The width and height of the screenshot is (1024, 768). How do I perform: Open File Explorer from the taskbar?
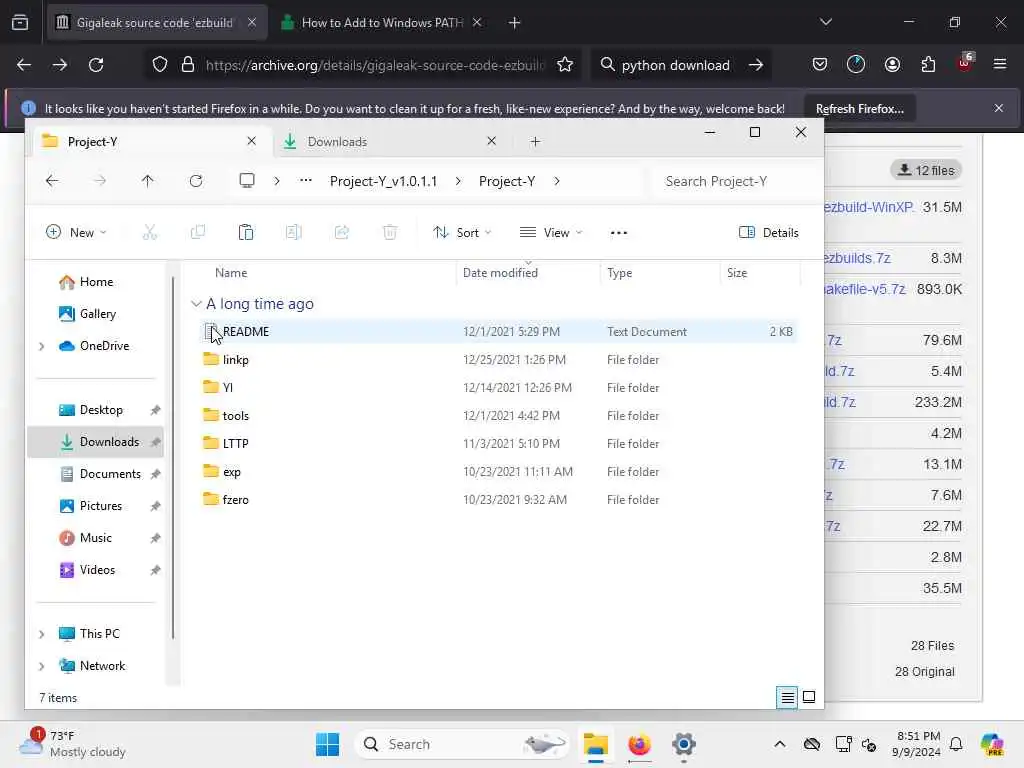pyautogui.click(x=596, y=744)
